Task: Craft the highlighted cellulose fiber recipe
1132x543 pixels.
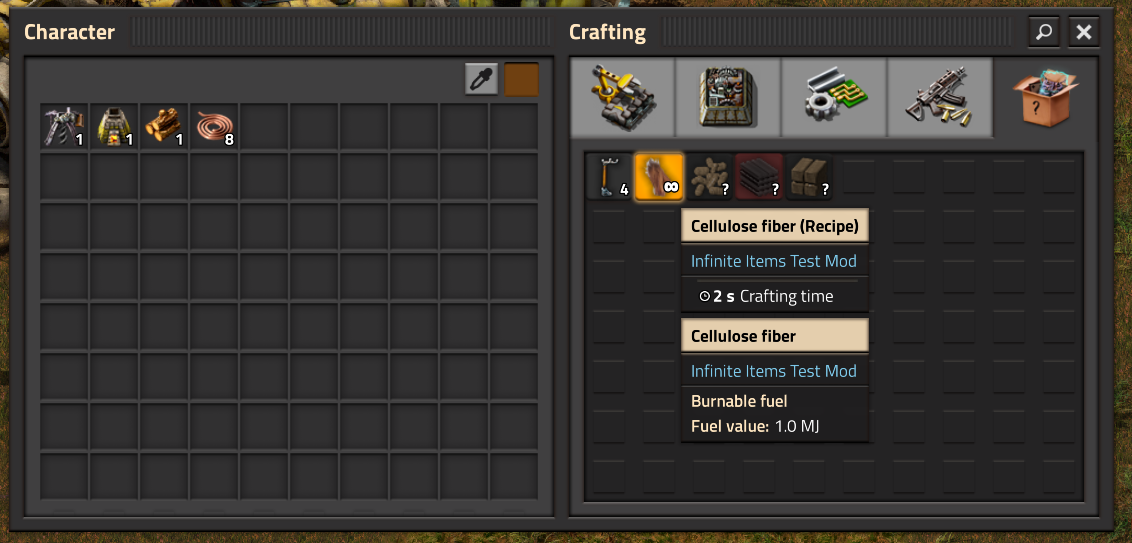Action: click(x=659, y=176)
